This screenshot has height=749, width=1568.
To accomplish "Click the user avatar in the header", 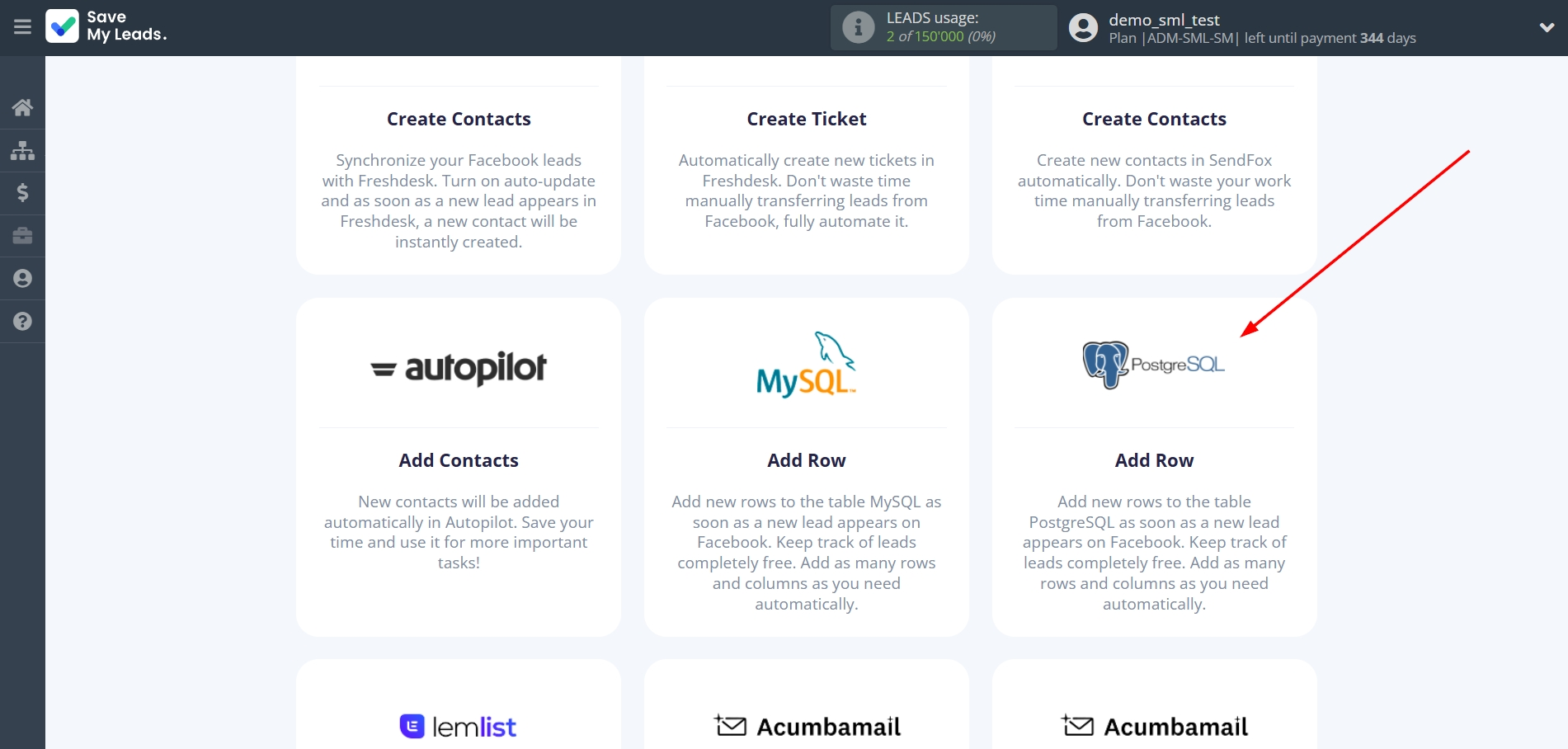I will point(1083,27).
